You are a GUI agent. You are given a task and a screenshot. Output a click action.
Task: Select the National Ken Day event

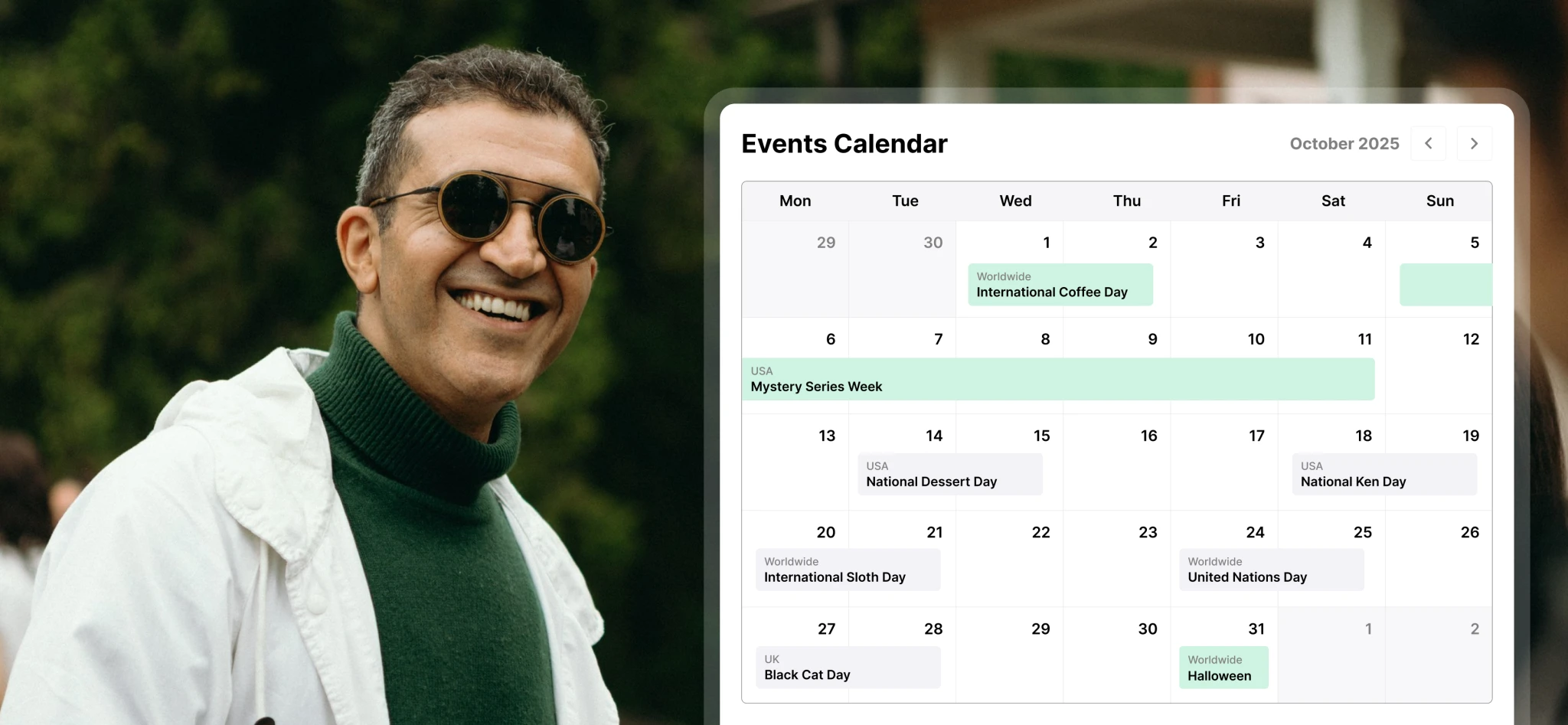[1383, 474]
